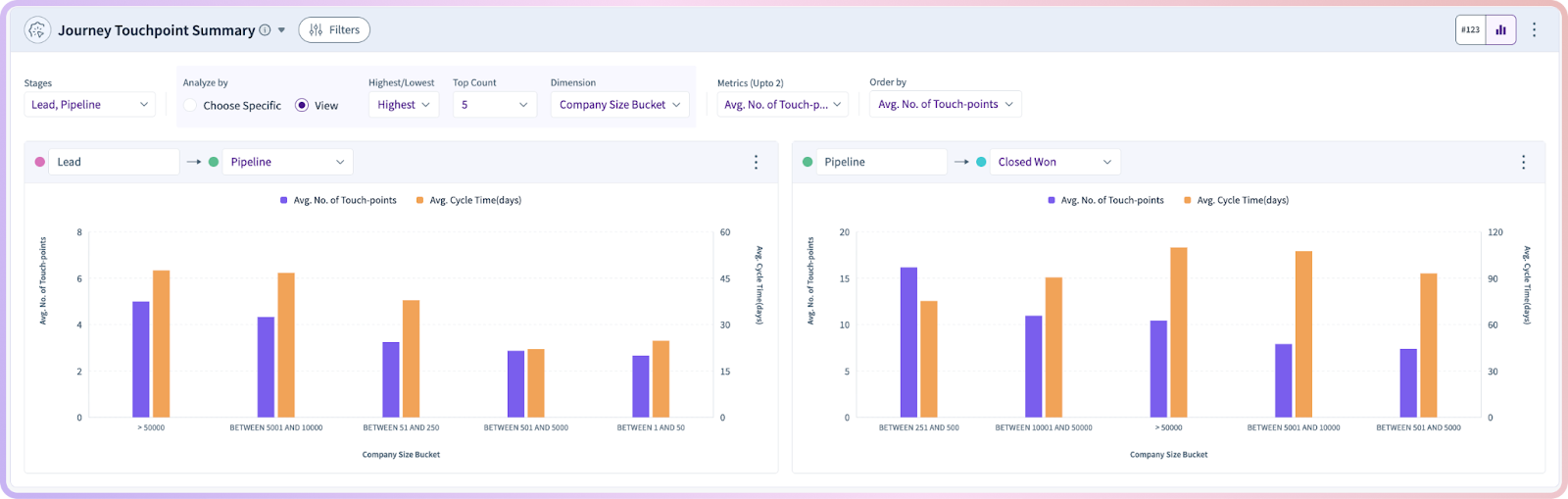The image size is (1568, 499).
Task: Open the Pipeline target stage dropdown
Action: (x=287, y=162)
